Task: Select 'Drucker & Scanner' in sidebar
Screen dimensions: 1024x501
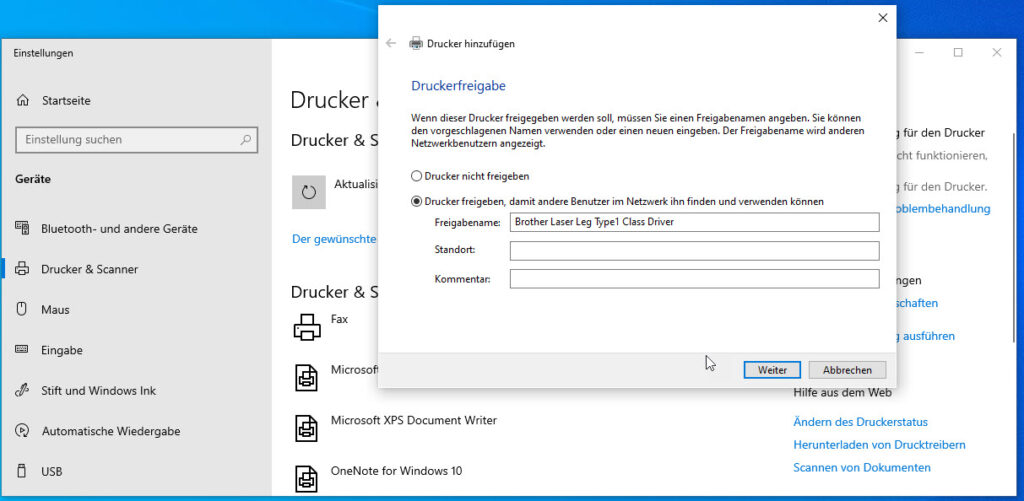Action: 89,269
